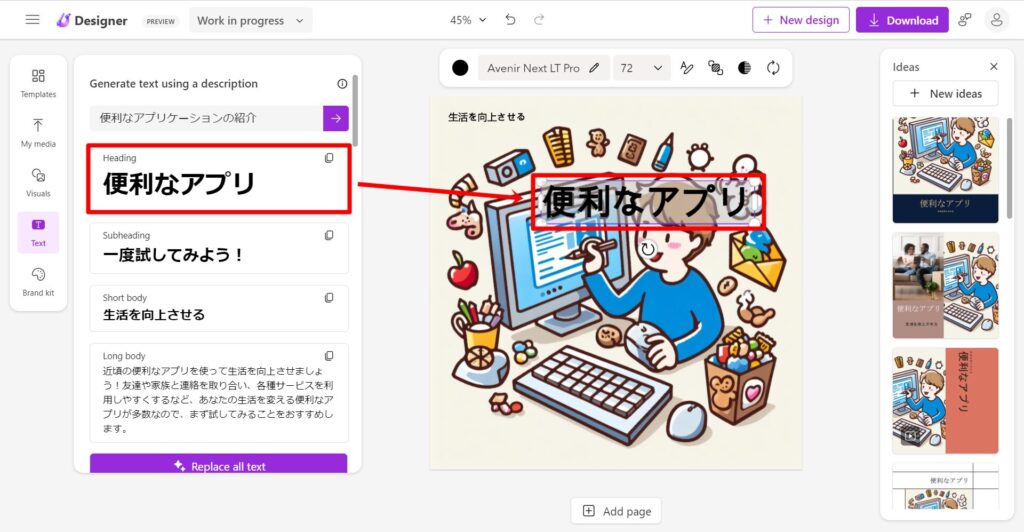Open the black text color swatch
This screenshot has height=532, width=1024.
tap(460, 68)
